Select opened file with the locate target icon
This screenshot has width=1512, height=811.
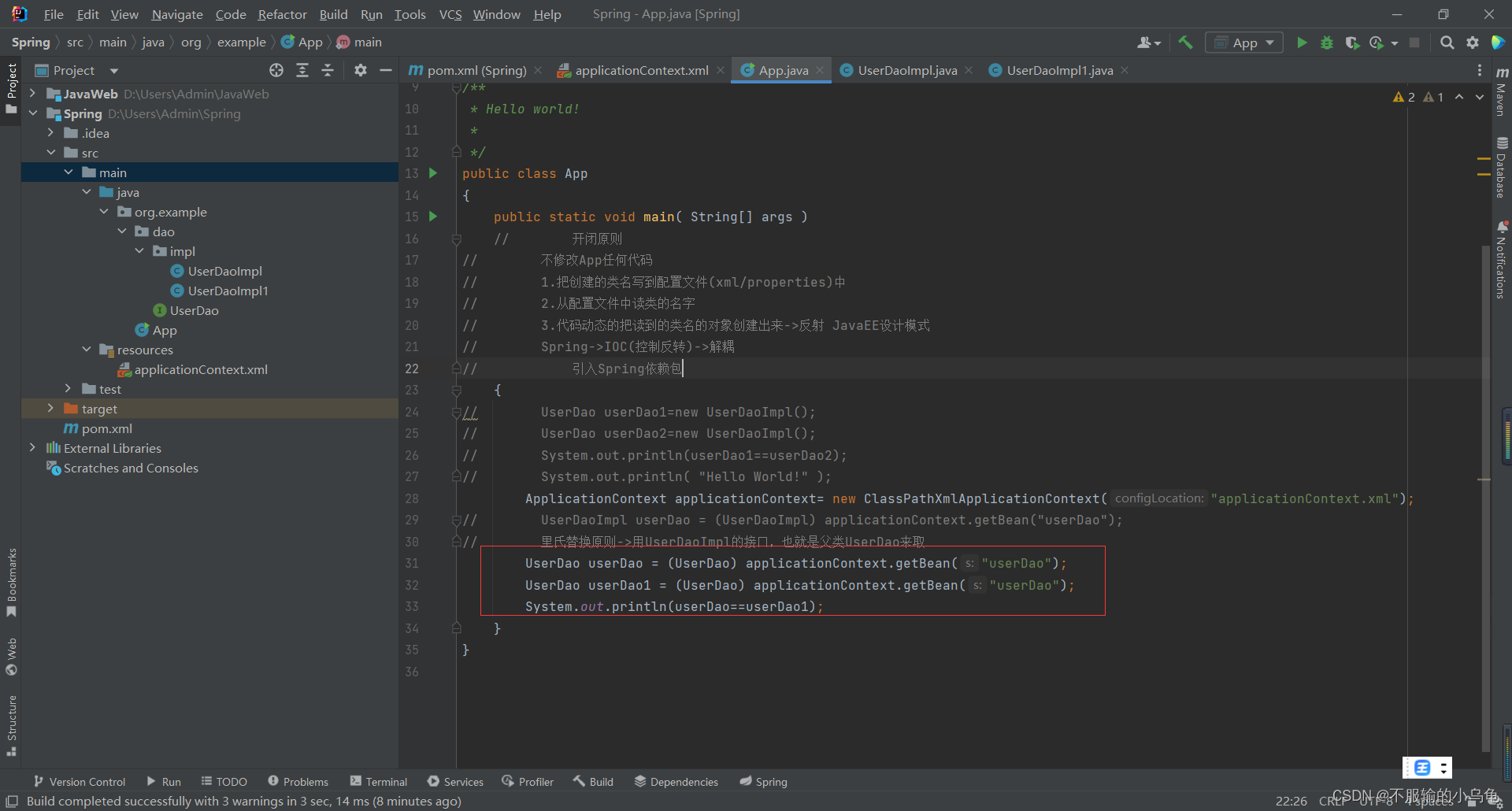[276, 70]
